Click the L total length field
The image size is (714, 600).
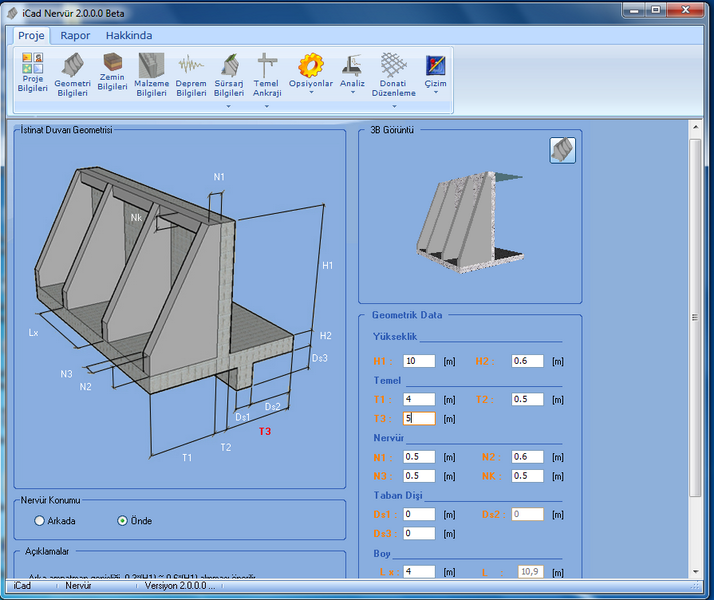point(530,571)
